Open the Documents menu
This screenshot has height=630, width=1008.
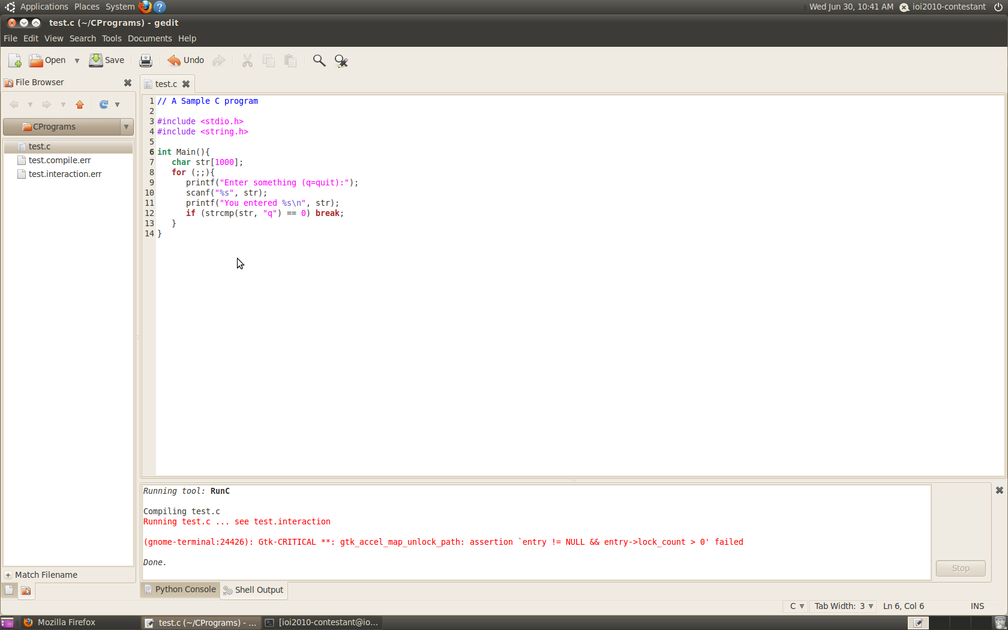point(150,39)
